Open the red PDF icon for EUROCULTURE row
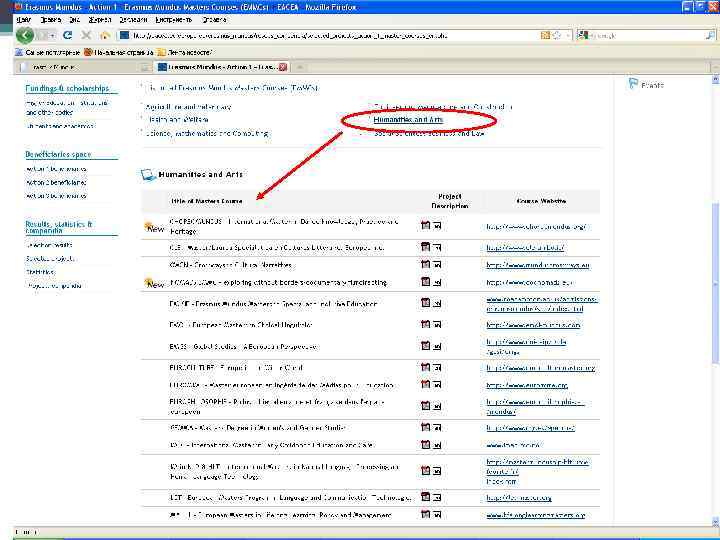 click(x=425, y=367)
